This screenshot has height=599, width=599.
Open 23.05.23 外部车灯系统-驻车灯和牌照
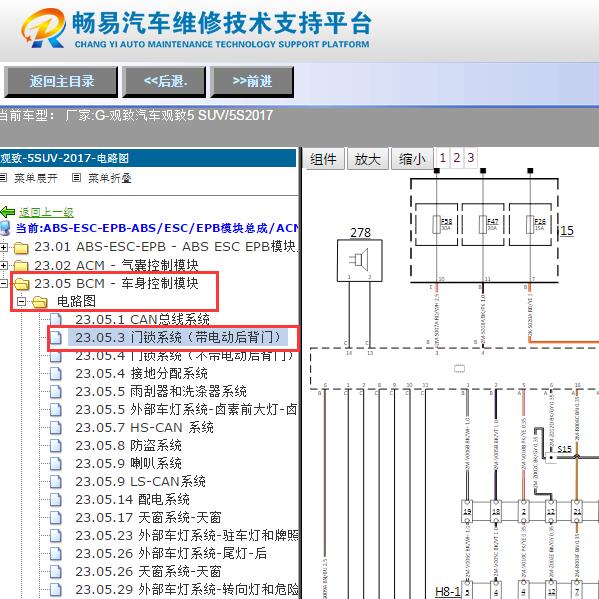coord(187,535)
